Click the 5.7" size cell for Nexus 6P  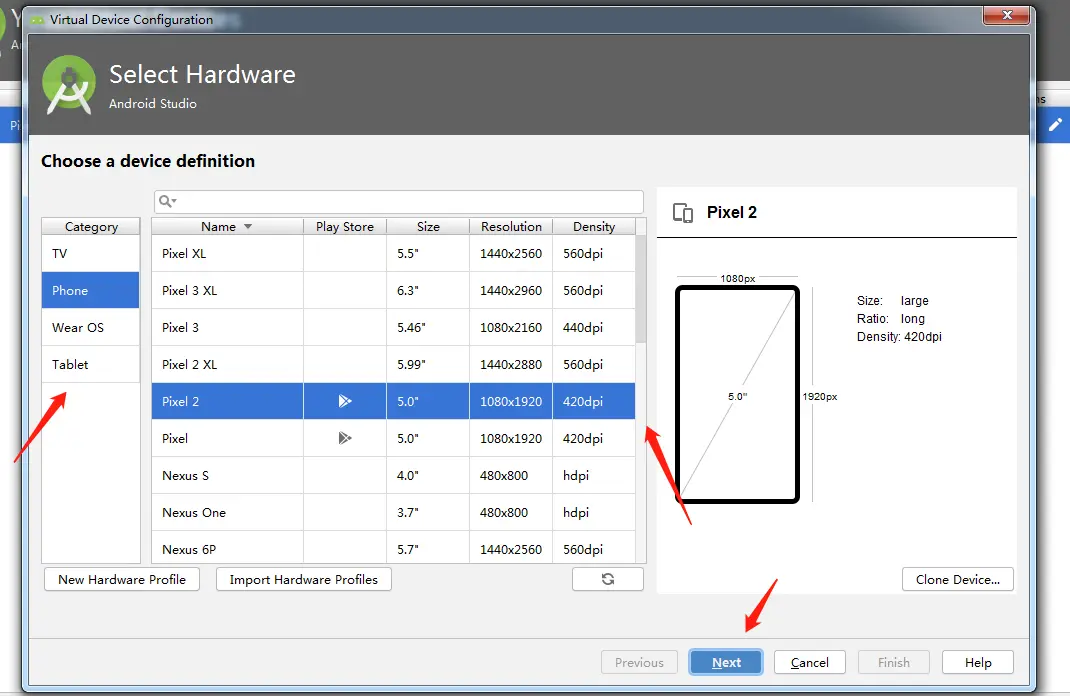(428, 548)
